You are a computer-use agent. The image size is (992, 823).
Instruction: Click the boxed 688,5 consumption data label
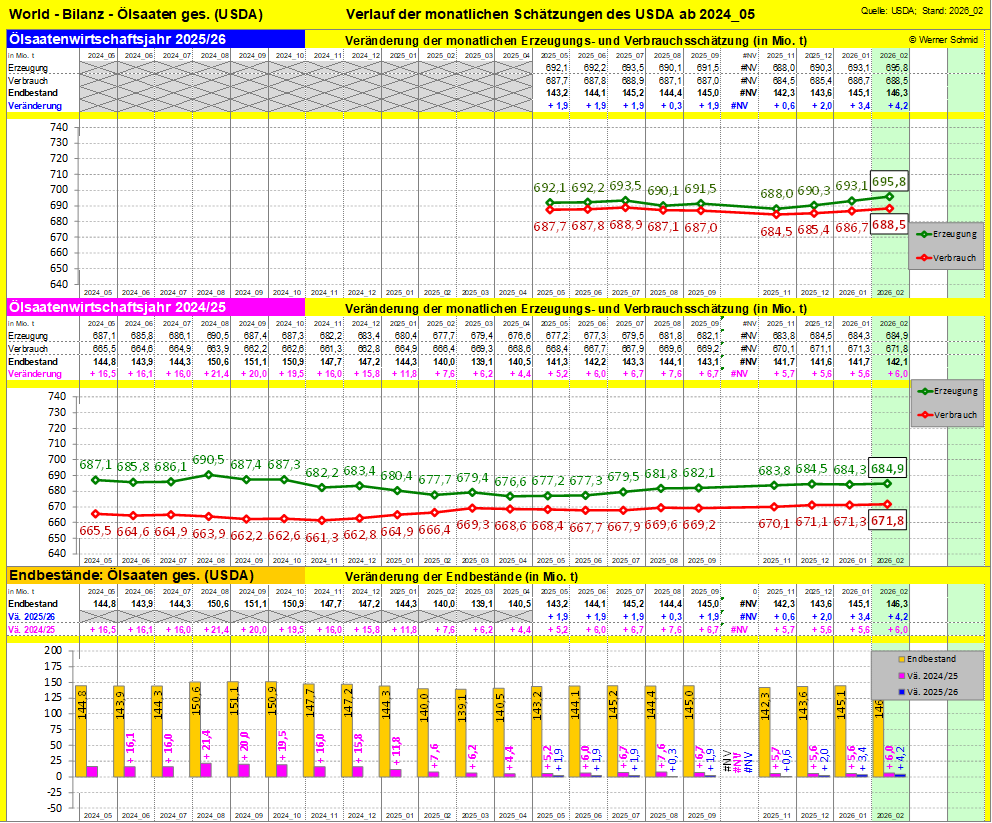(x=889, y=225)
